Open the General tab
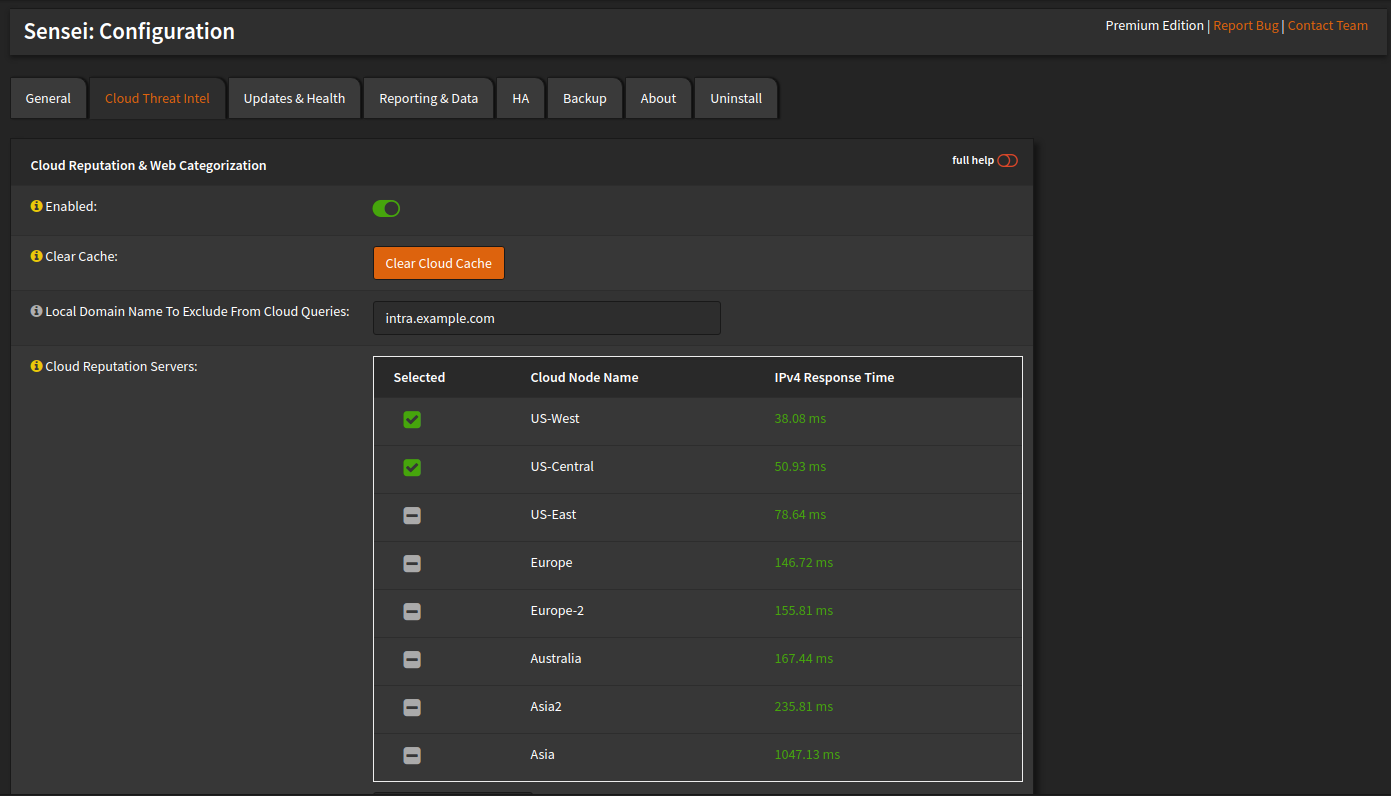This screenshot has width=1391, height=796. pyautogui.click(x=48, y=99)
